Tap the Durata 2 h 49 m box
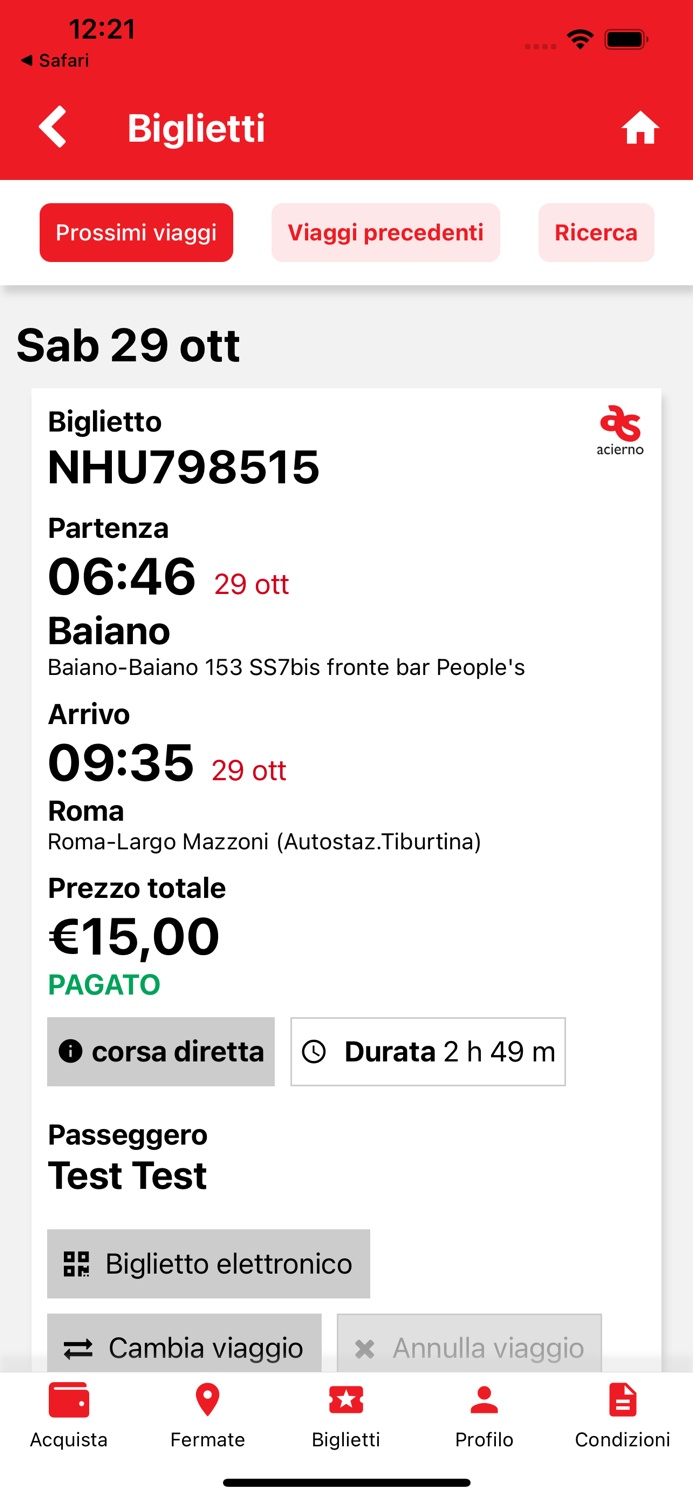693x1500 pixels. coord(428,1051)
